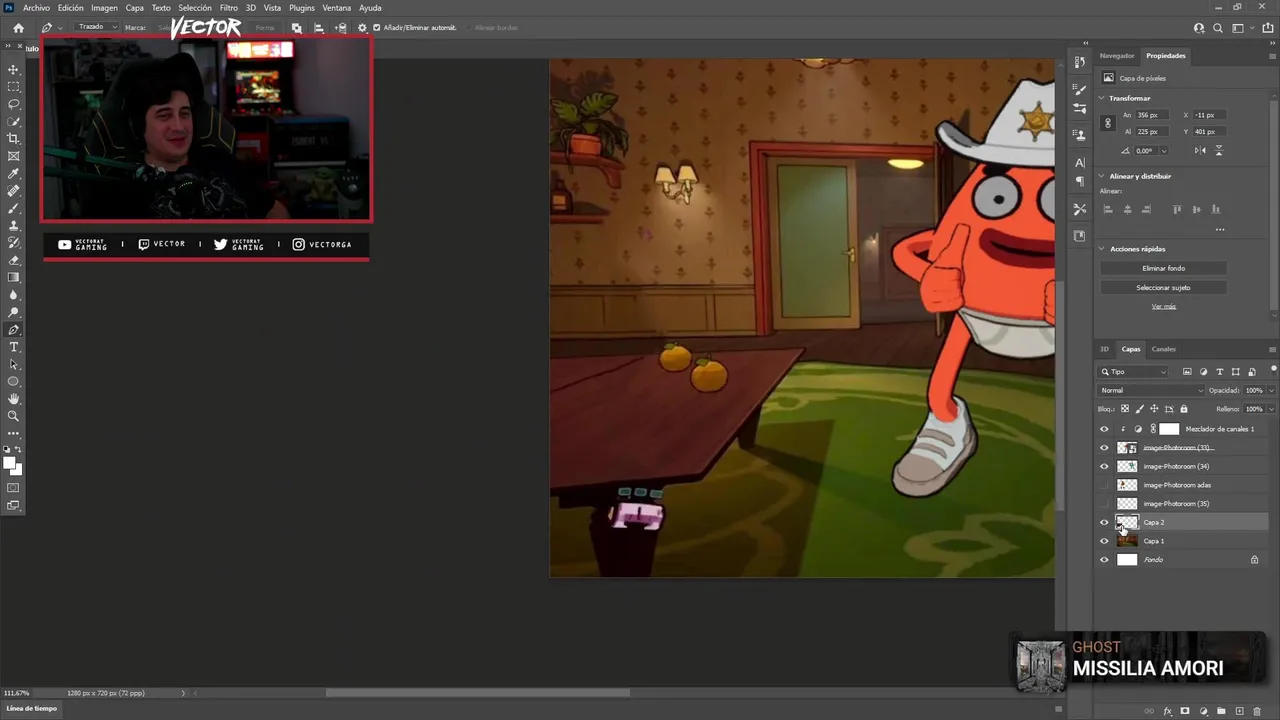Flip layer vertically in Properties
The image size is (1280, 720).
tap(1218, 150)
